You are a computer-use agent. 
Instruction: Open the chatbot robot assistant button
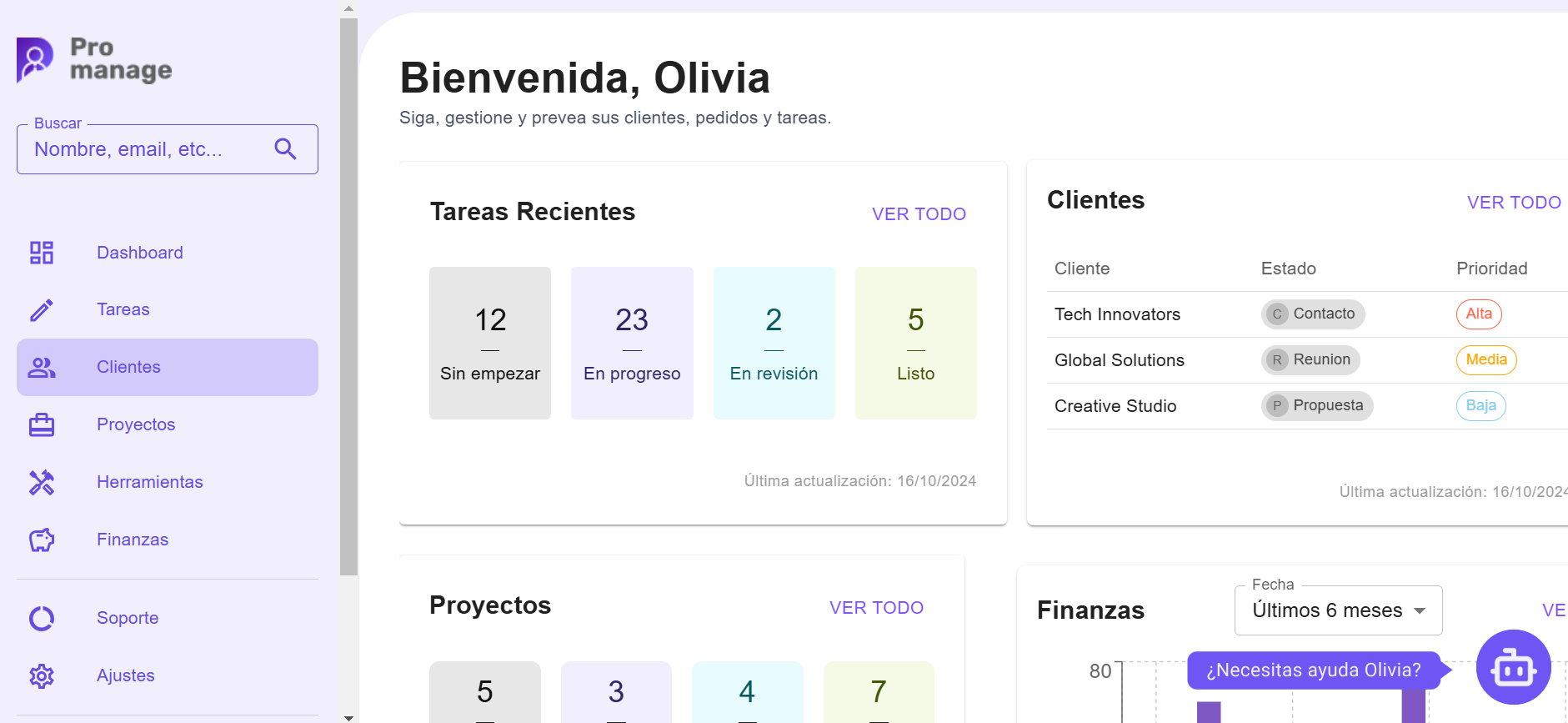[1513, 667]
